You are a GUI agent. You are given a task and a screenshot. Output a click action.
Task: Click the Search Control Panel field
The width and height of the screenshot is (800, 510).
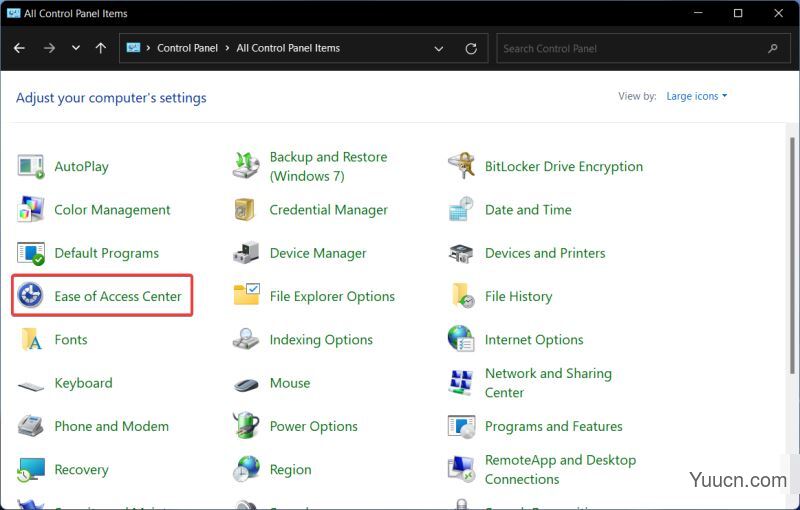coord(643,48)
